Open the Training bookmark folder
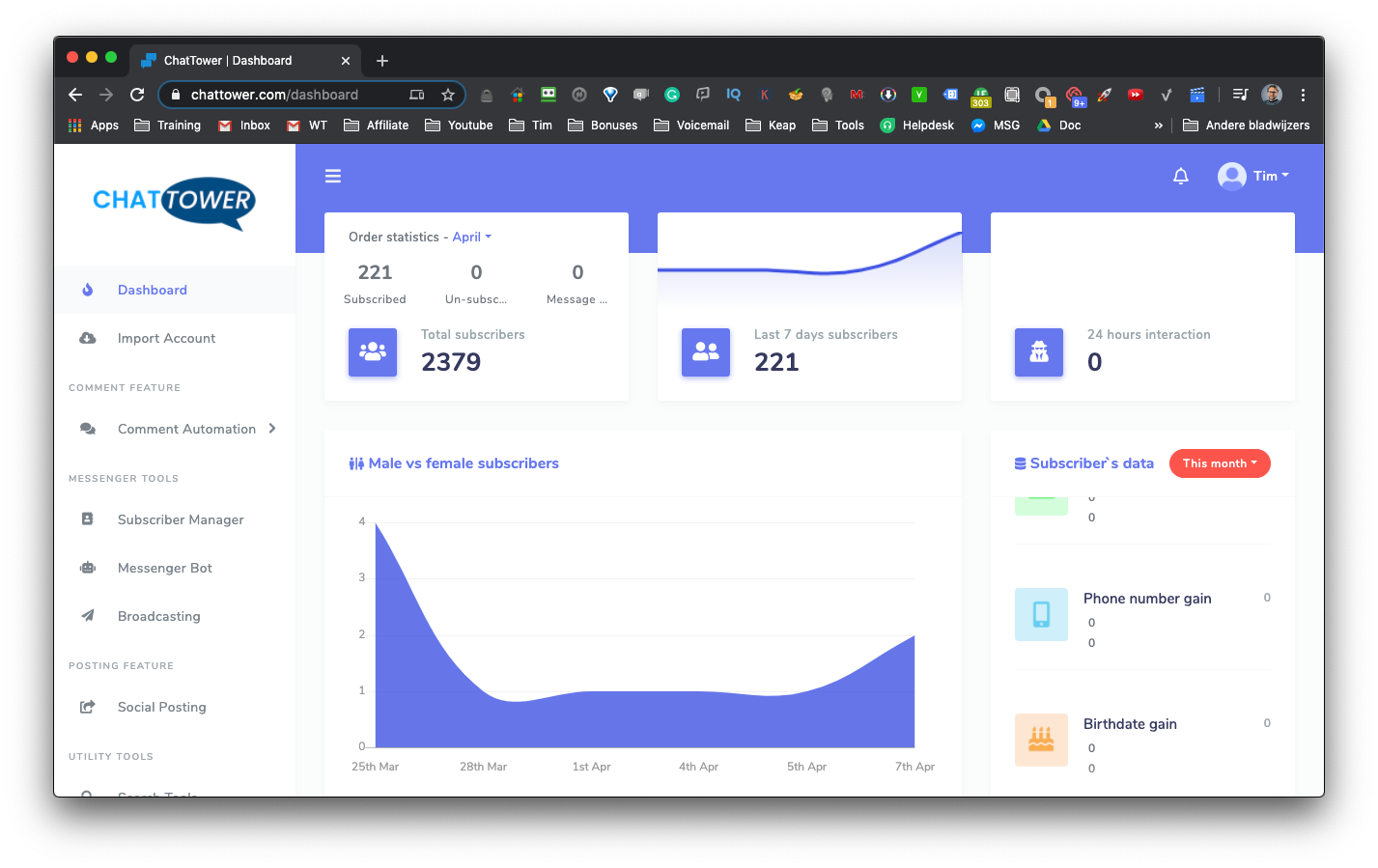This screenshot has height=868, width=1378. [168, 126]
